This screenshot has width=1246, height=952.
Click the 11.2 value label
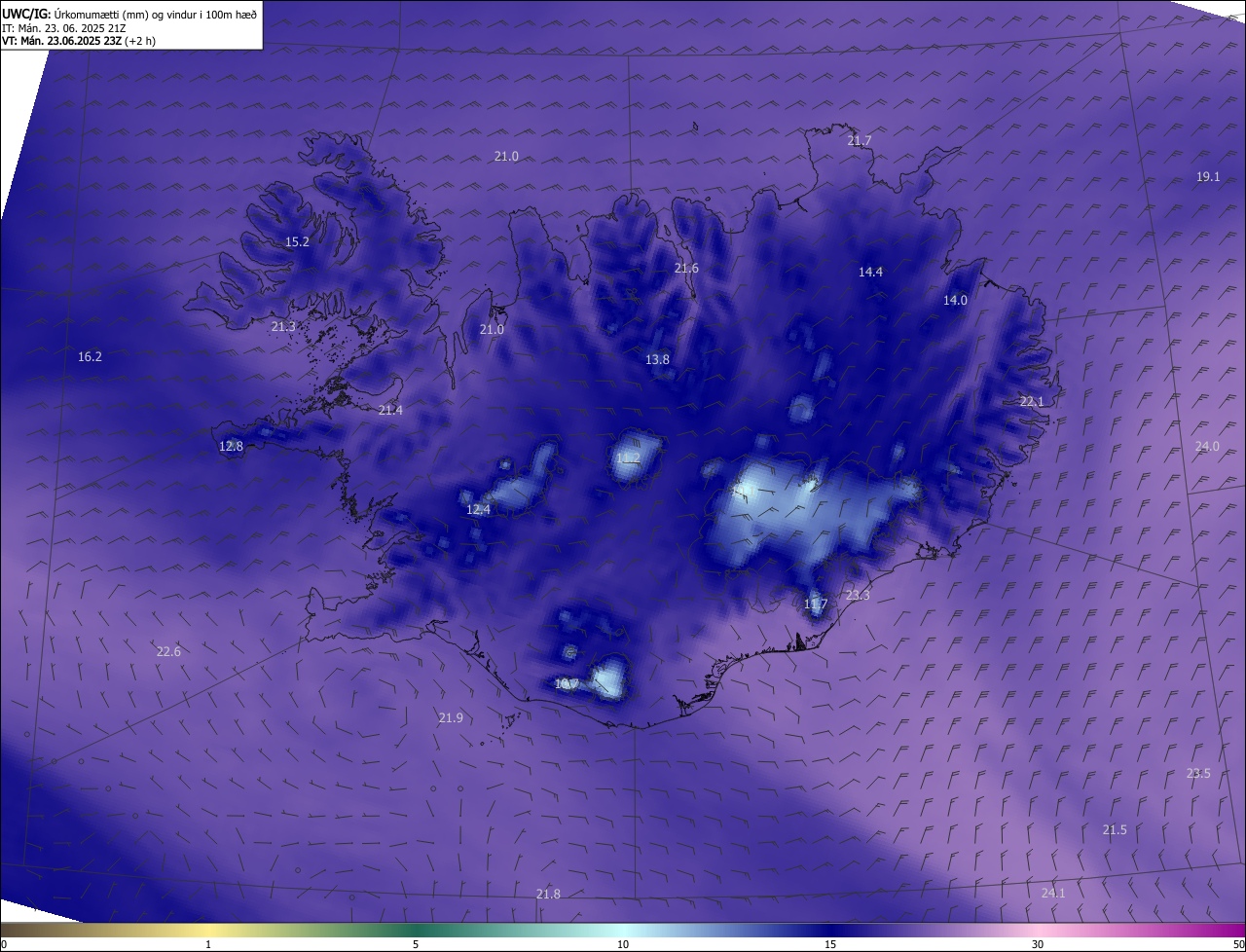pos(628,458)
